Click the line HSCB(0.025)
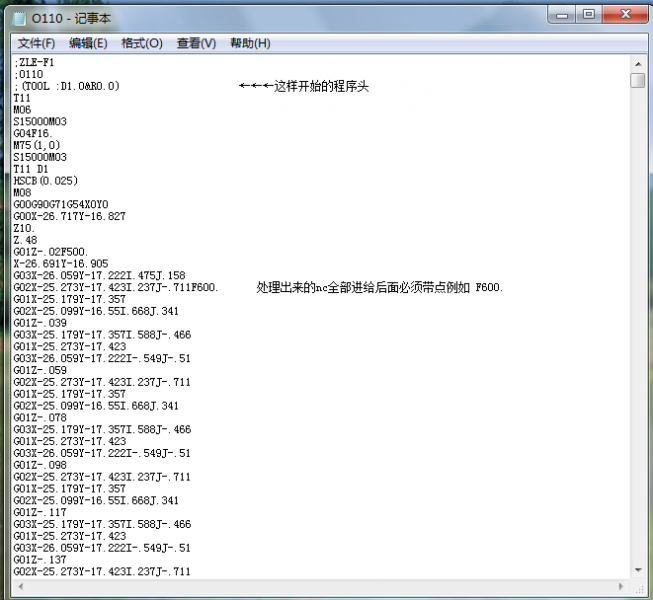The image size is (653, 600). click(x=46, y=181)
